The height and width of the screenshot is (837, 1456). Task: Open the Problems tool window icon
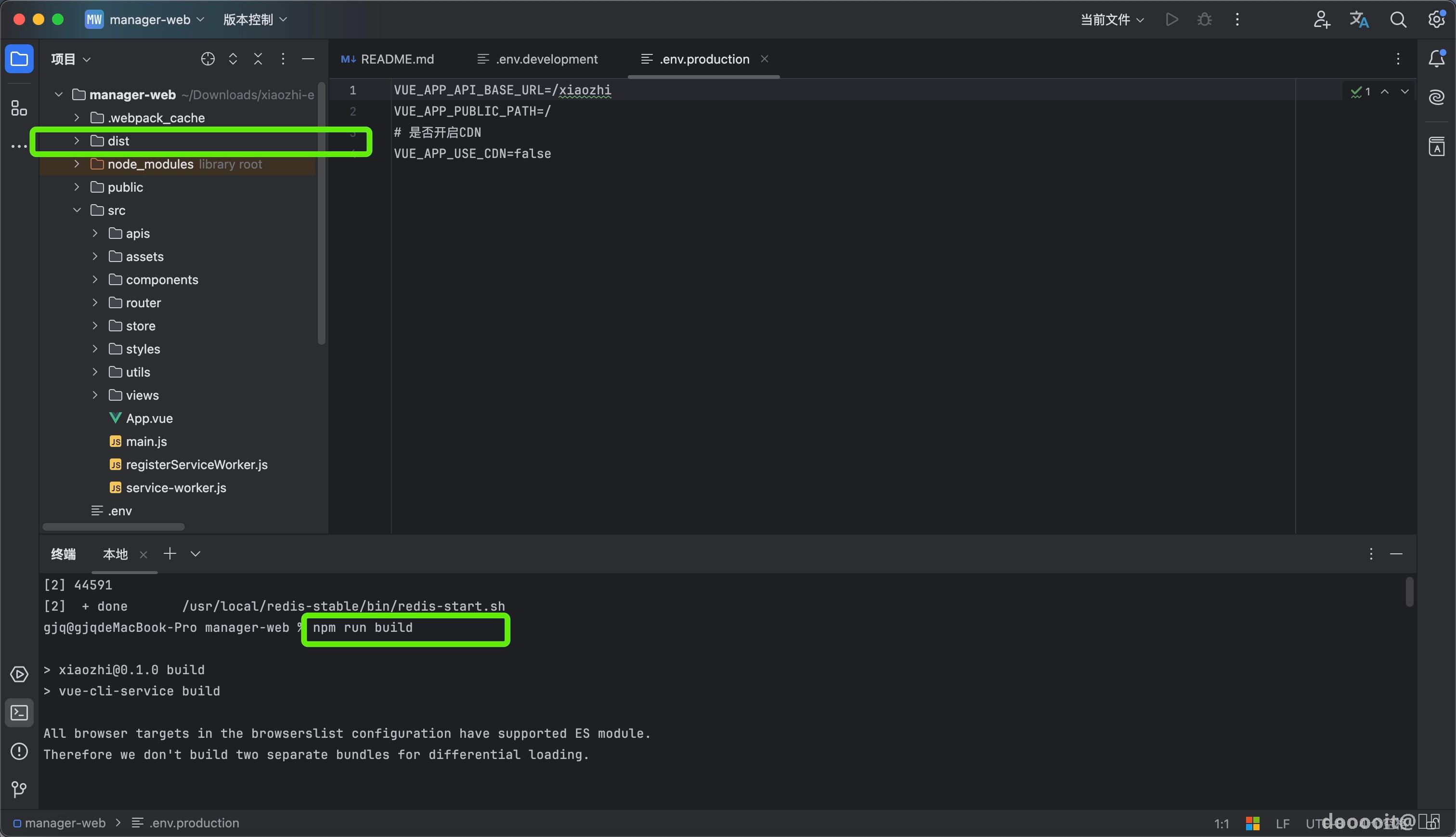coord(19,751)
